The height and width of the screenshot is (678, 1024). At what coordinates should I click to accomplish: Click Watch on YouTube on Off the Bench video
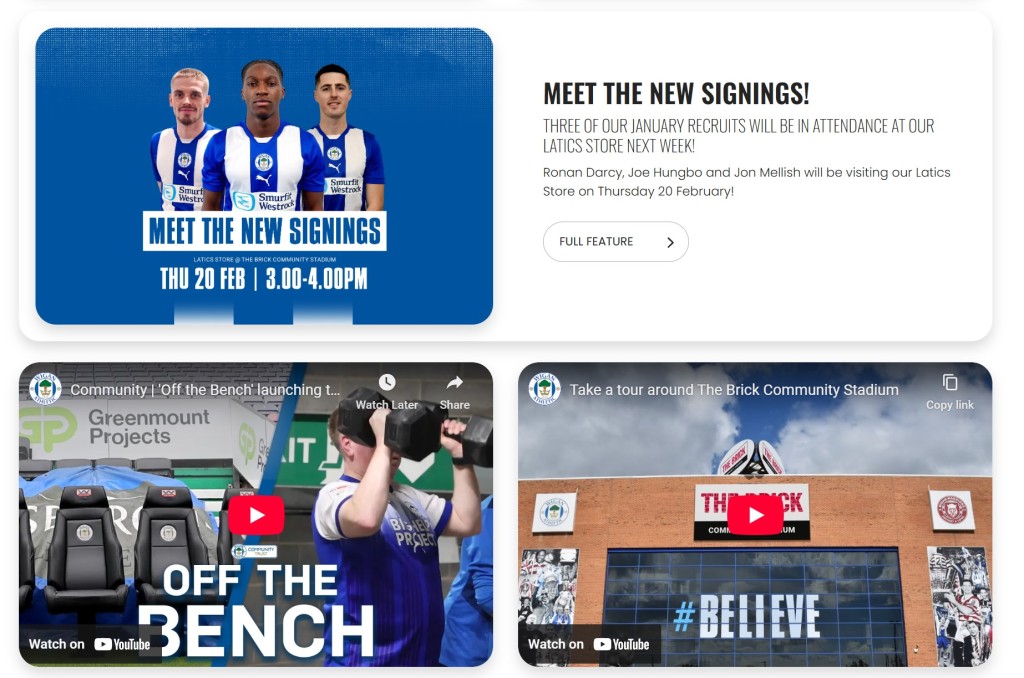point(89,644)
